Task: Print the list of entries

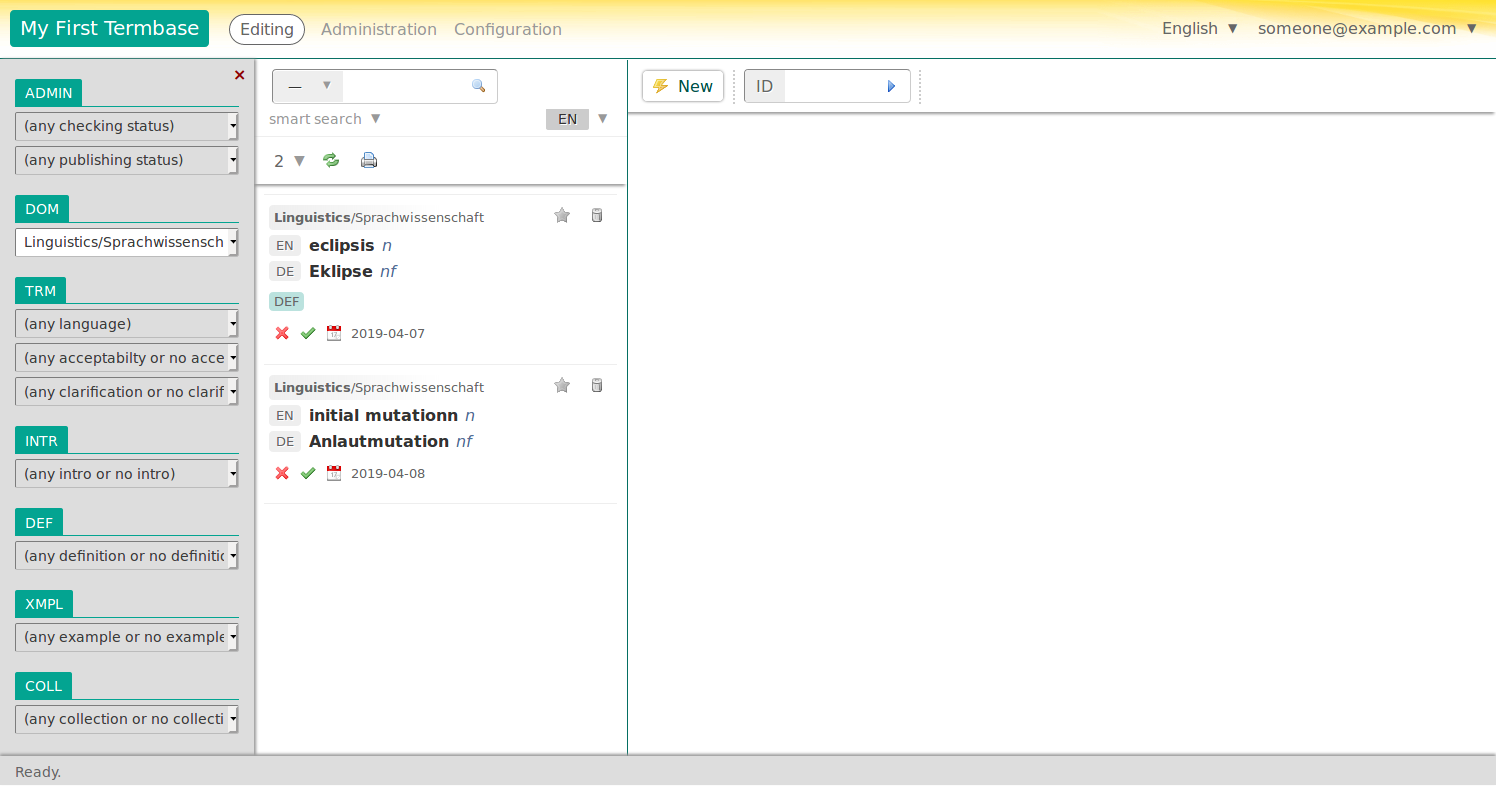Action: coord(369,160)
